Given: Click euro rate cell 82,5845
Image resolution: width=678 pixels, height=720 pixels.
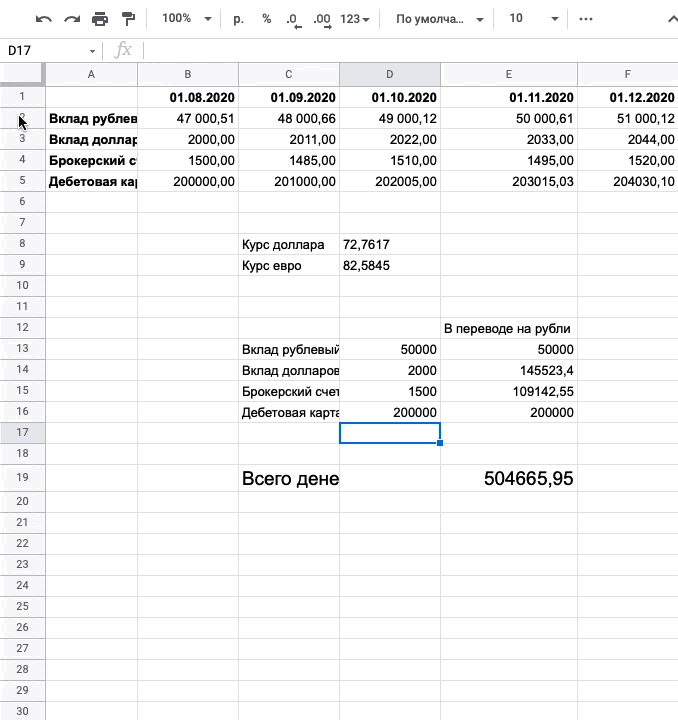Looking at the screenshot, I should 390,265.
